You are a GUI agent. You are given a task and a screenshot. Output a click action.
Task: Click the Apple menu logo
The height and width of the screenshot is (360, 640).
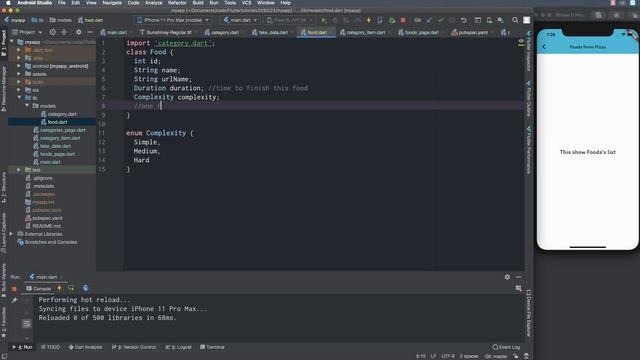coord(8,3)
